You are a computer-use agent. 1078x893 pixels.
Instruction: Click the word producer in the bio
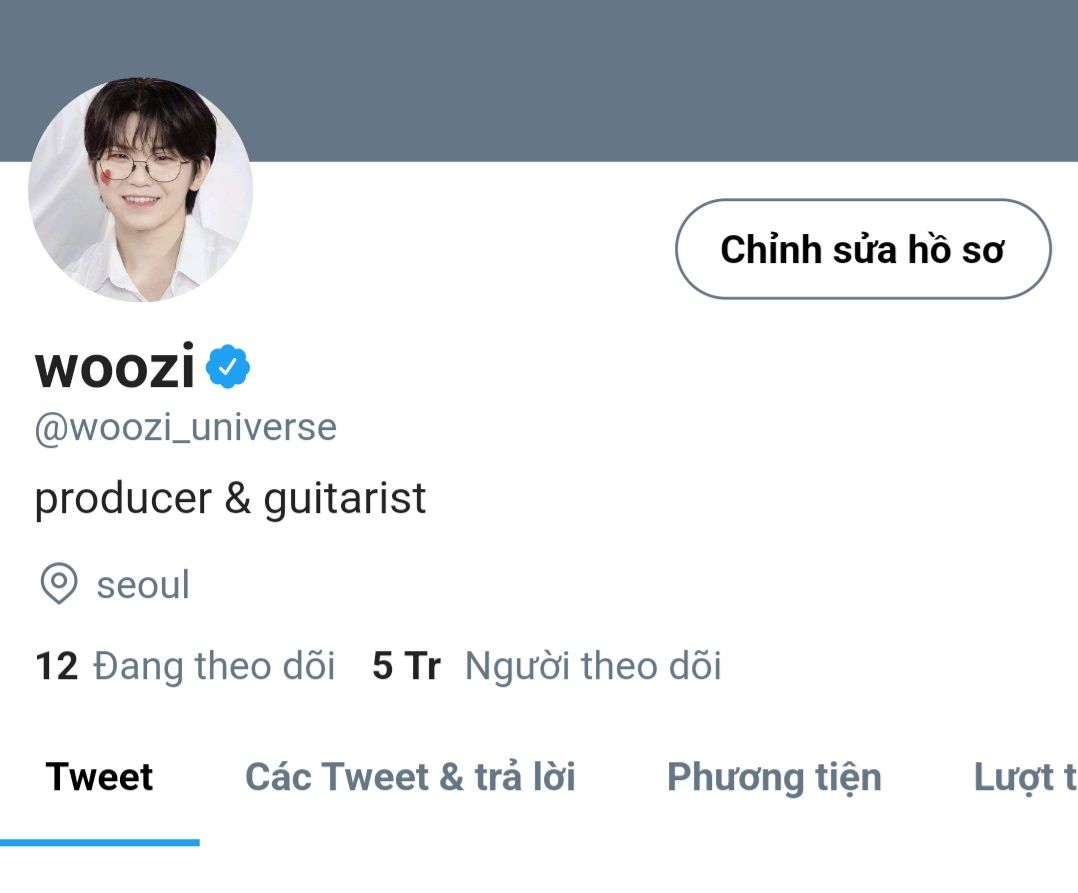[x=123, y=498]
